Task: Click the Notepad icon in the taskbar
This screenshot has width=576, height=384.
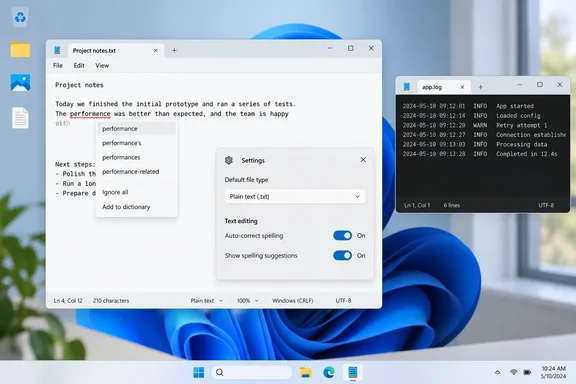Action: [353, 372]
